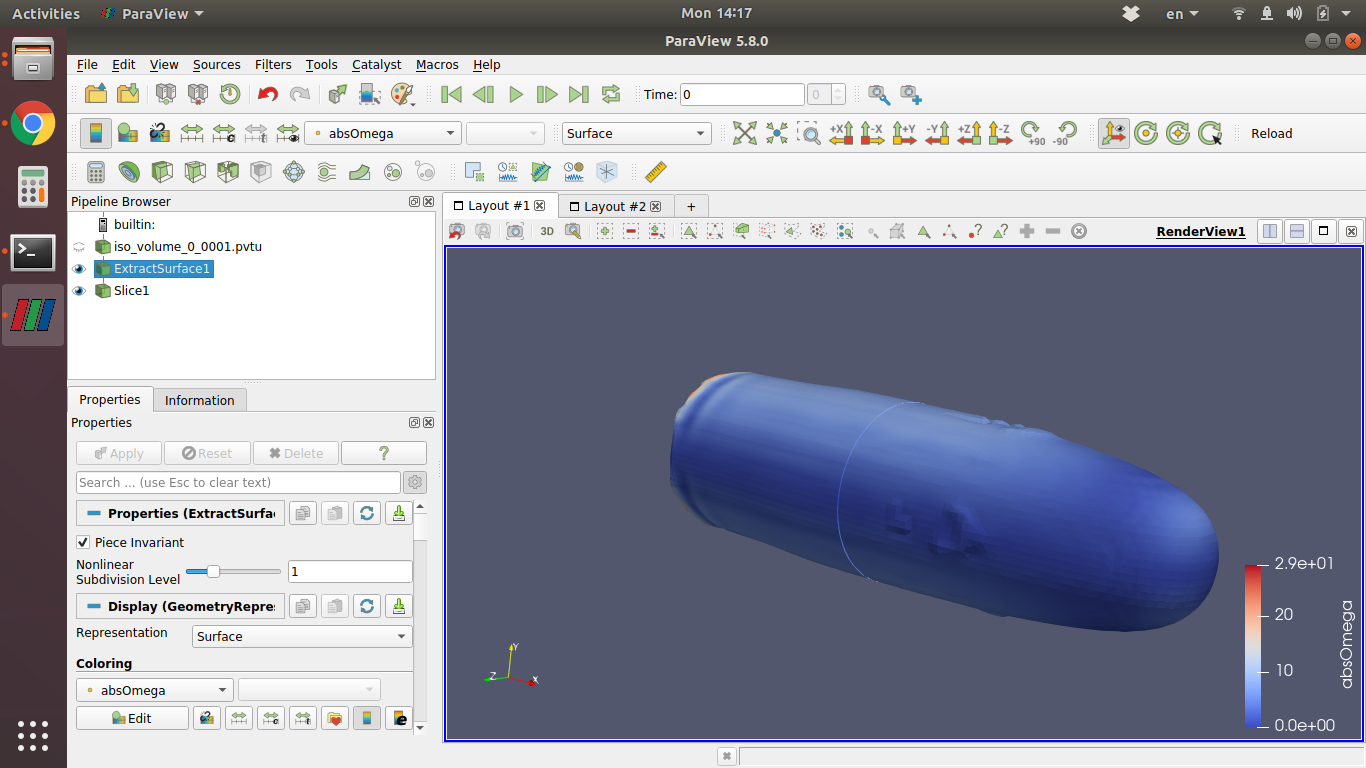Open the Ubuntu ParaView app menu dropdown
Screen dimensions: 1366x768
[x=152, y=13]
